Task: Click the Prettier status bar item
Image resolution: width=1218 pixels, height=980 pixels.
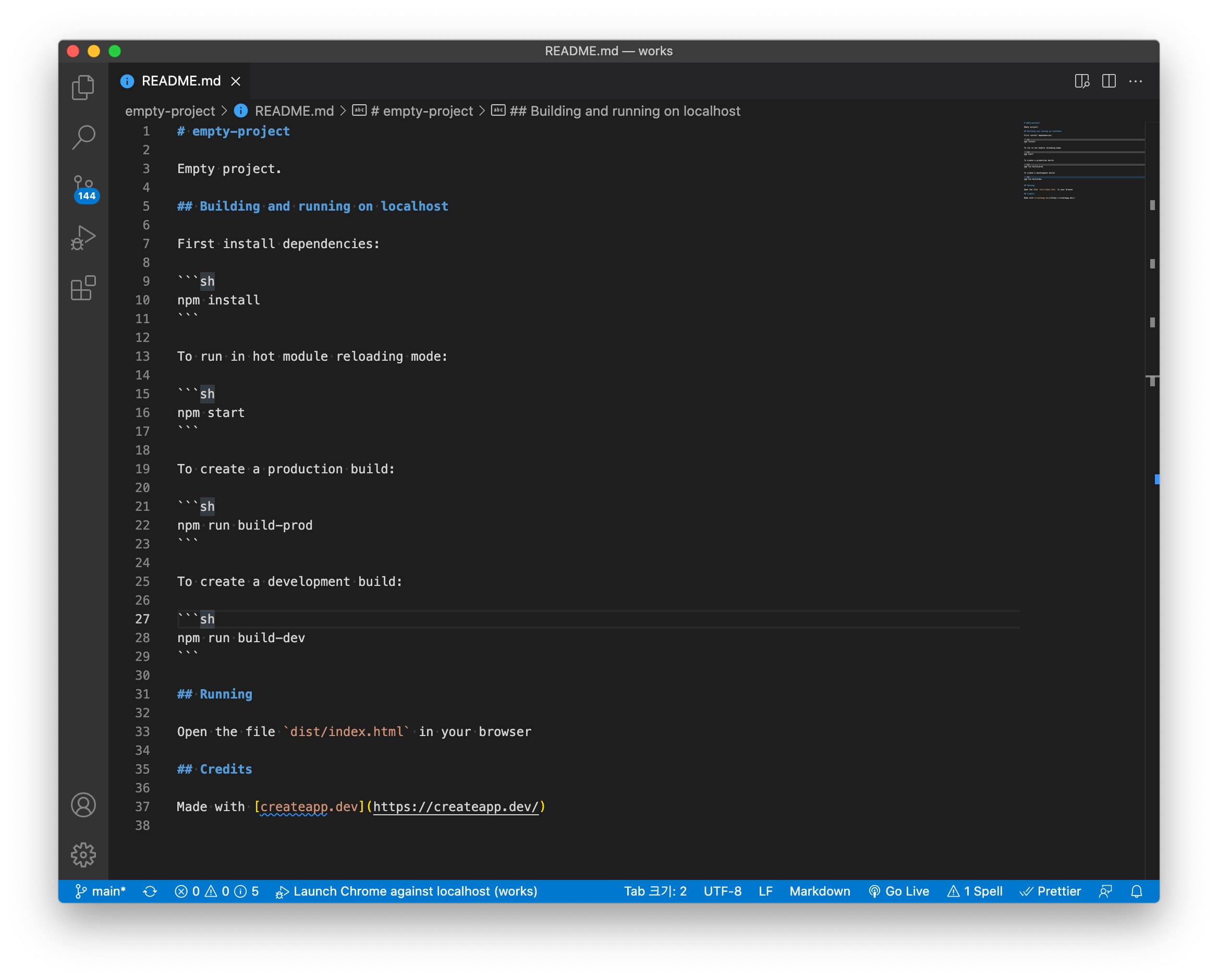Action: pyautogui.click(x=1050, y=891)
